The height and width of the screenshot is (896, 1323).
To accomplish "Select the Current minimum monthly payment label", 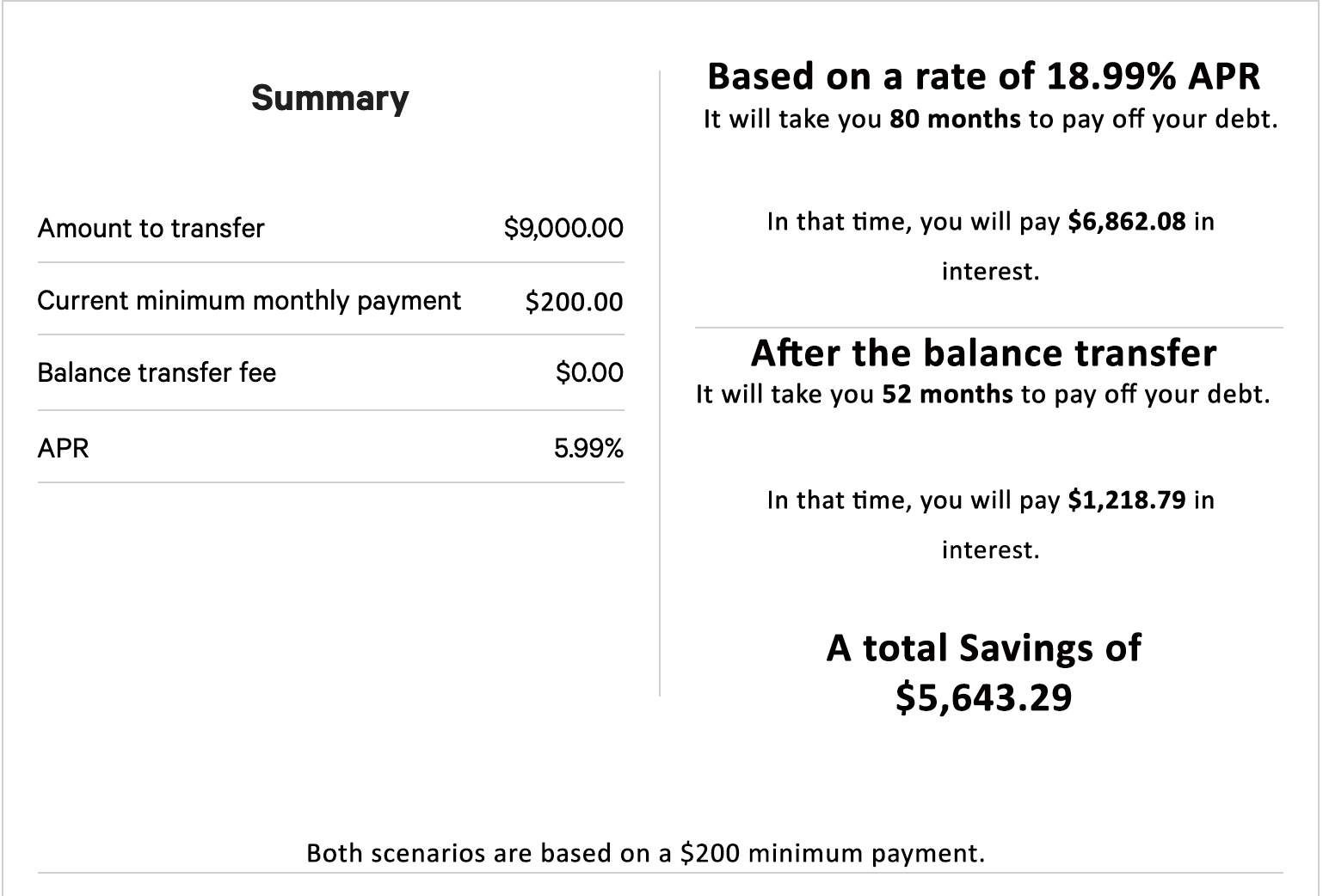I will point(249,300).
